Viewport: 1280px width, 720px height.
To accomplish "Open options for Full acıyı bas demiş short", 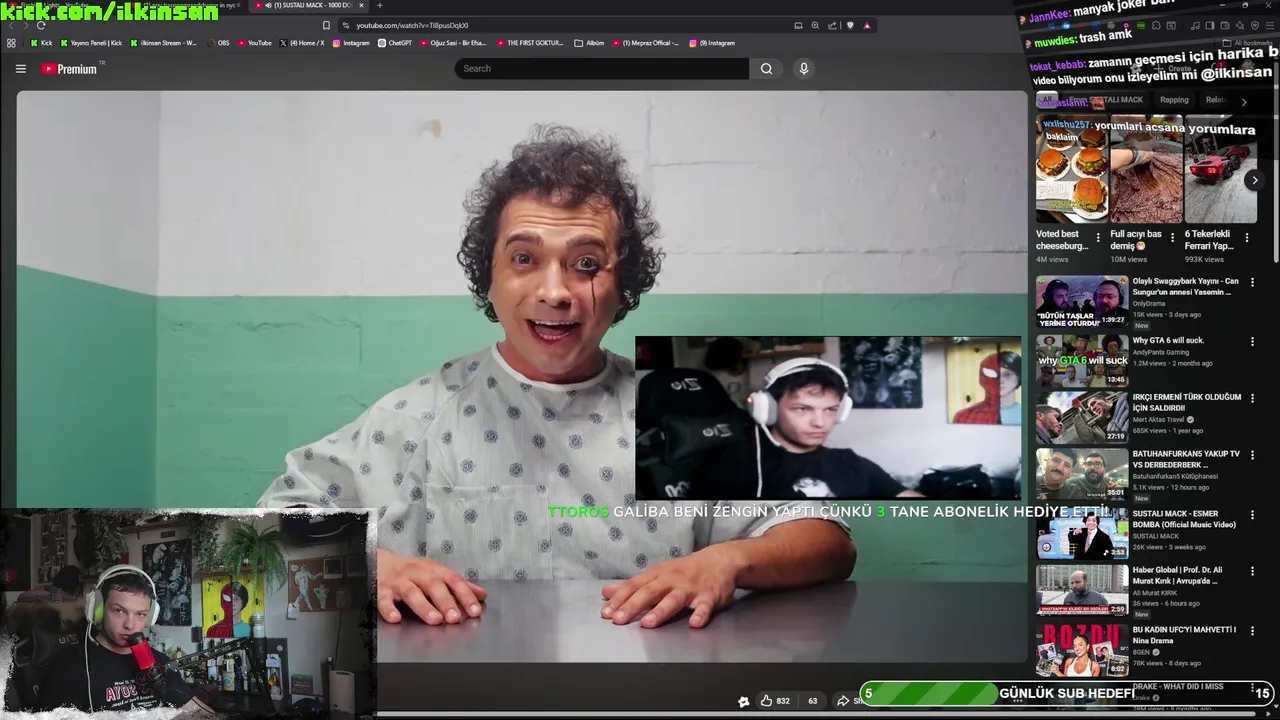I will click(x=1173, y=238).
